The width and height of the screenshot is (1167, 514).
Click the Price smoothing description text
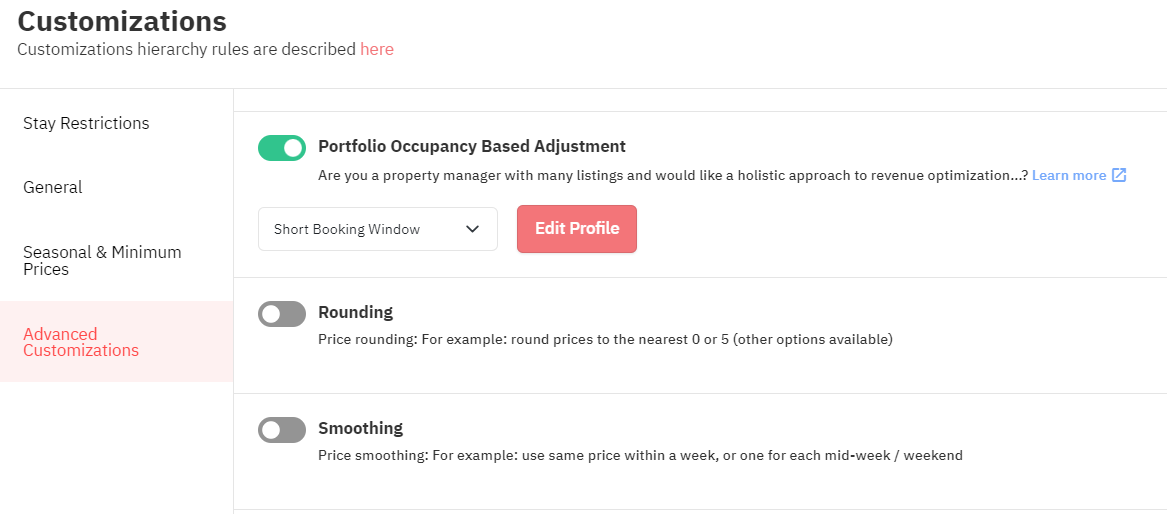pyautogui.click(x=640, y=455)
